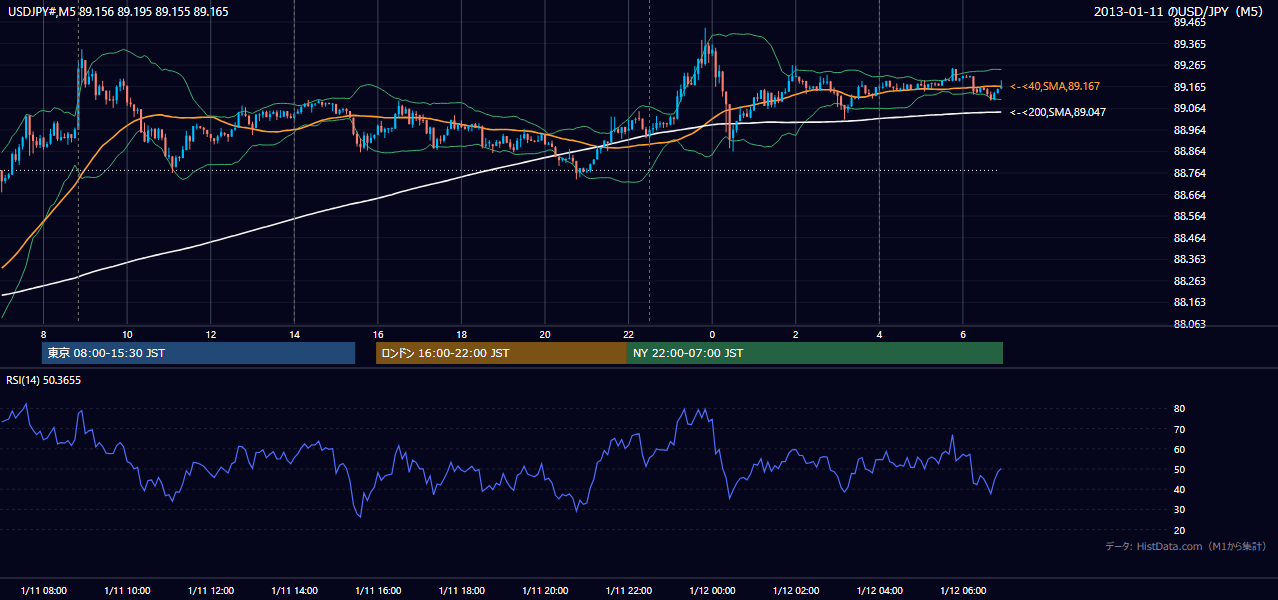
Task: Click RSI scale value 70
Action: [x=1179, y=429]
